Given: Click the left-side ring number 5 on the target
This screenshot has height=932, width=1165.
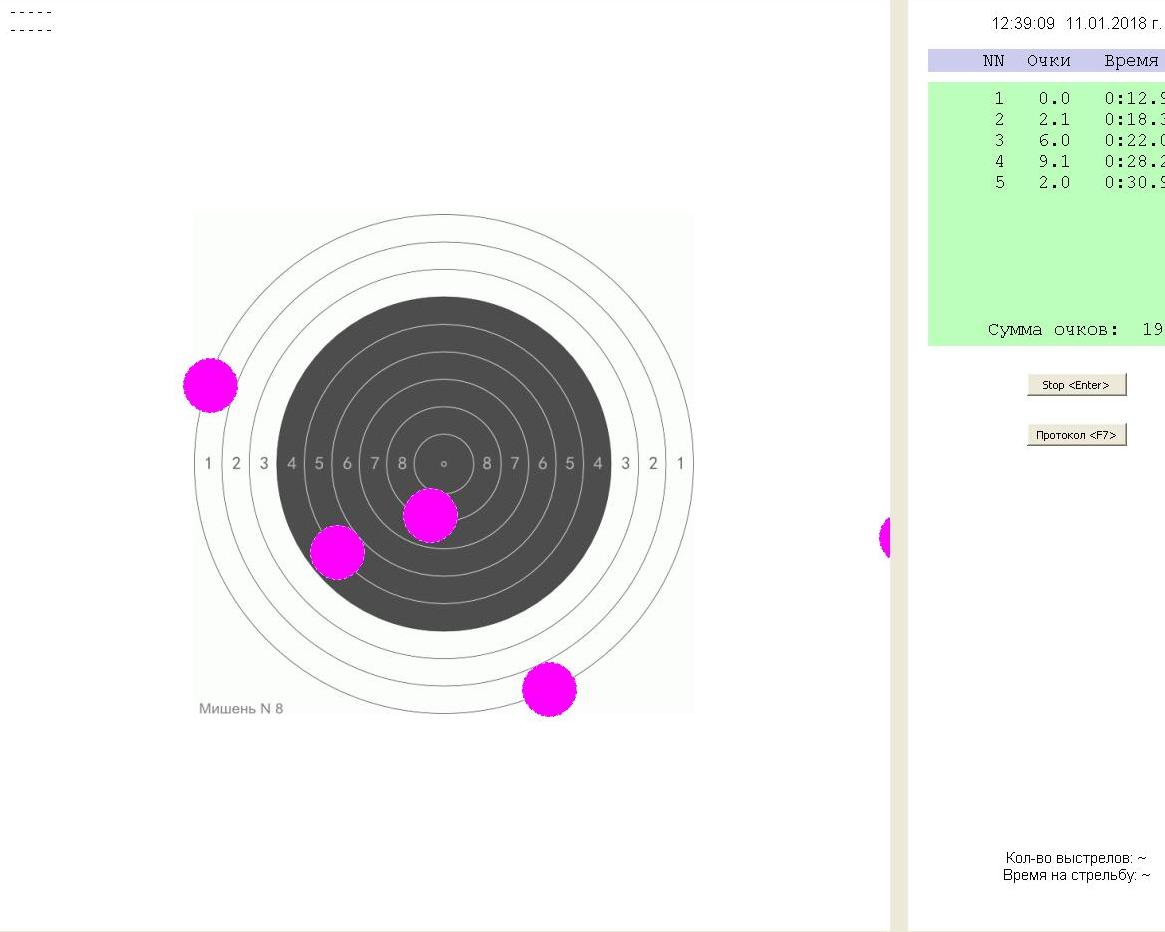Looking at the screenshot, I should [319, 463].
